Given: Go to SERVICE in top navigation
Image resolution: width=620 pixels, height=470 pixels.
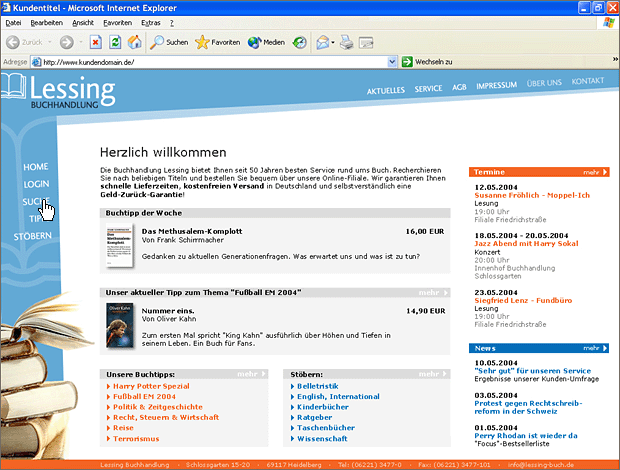Looking at the screenshot, I should (428, 89).
